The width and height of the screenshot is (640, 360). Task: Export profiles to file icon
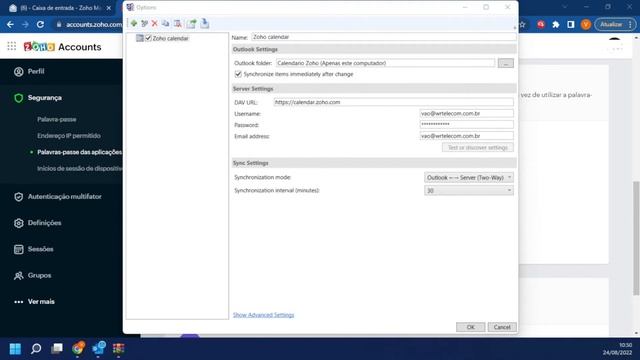click(191, 24)
